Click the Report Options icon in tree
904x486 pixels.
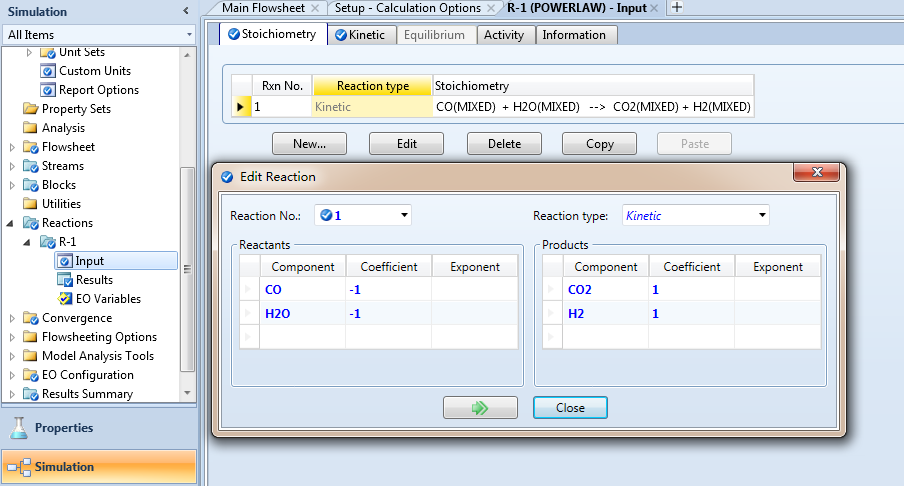coord(47,90)
